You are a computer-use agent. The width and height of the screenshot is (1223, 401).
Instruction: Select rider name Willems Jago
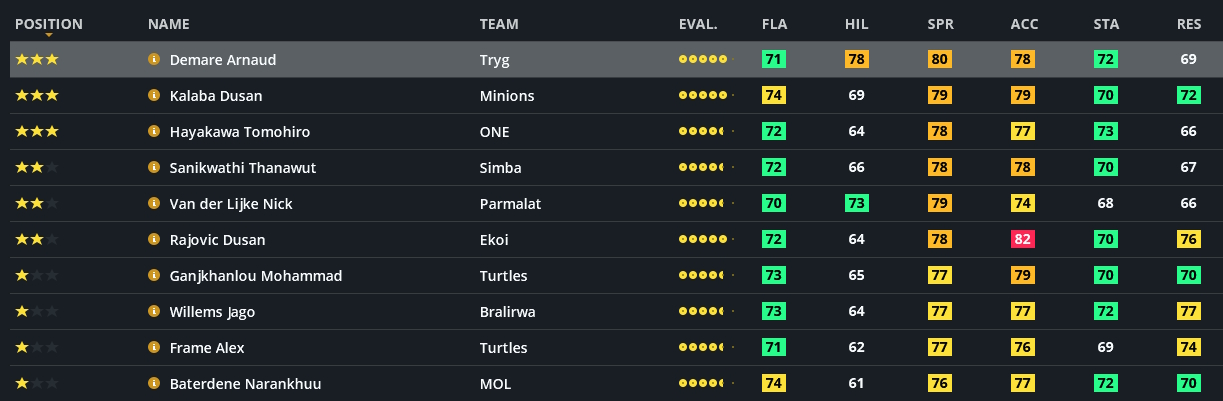pos(212,312)
